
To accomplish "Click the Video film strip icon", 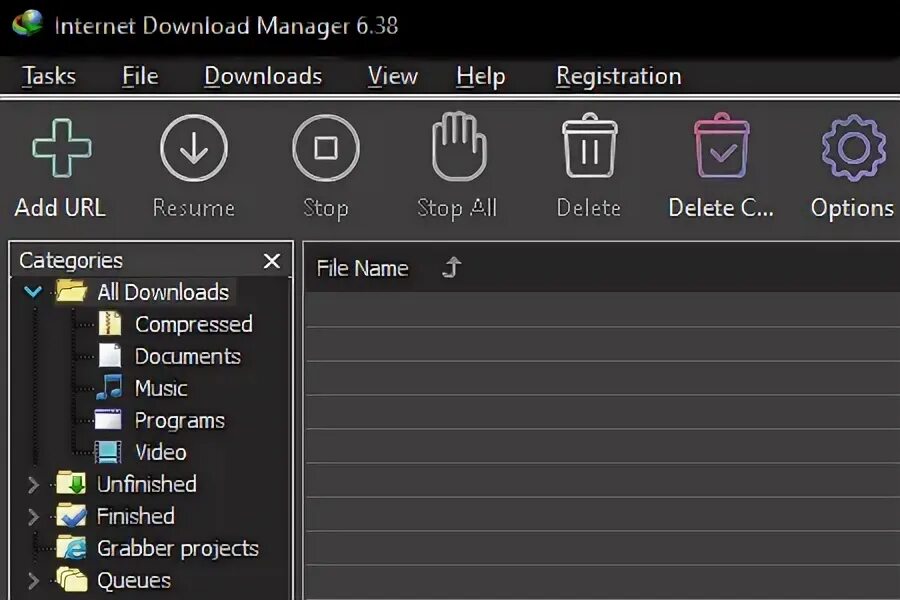I will 108,451.
